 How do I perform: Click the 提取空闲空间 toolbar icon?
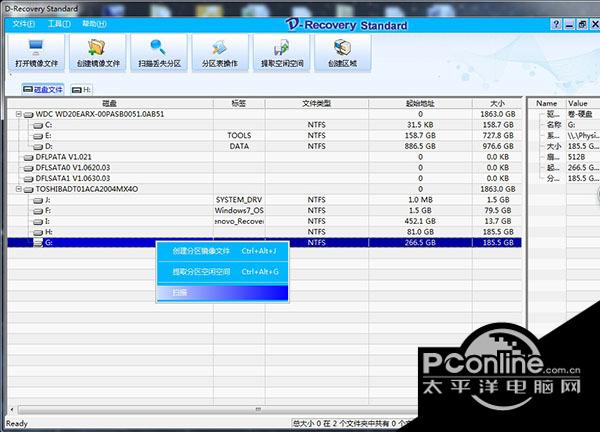(282, 47)
